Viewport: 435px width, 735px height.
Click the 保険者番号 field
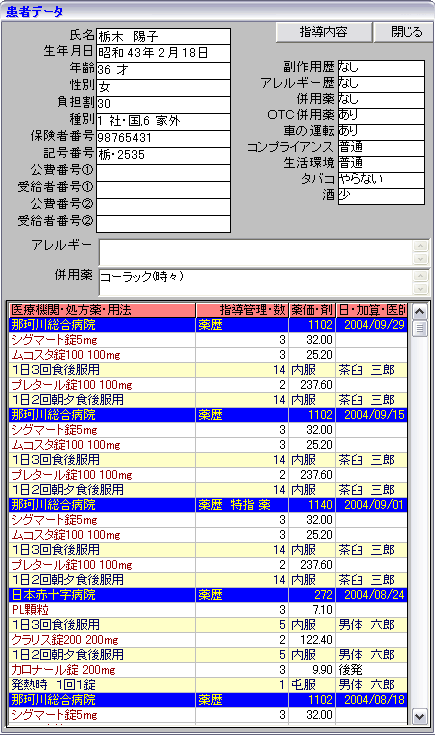163,138
